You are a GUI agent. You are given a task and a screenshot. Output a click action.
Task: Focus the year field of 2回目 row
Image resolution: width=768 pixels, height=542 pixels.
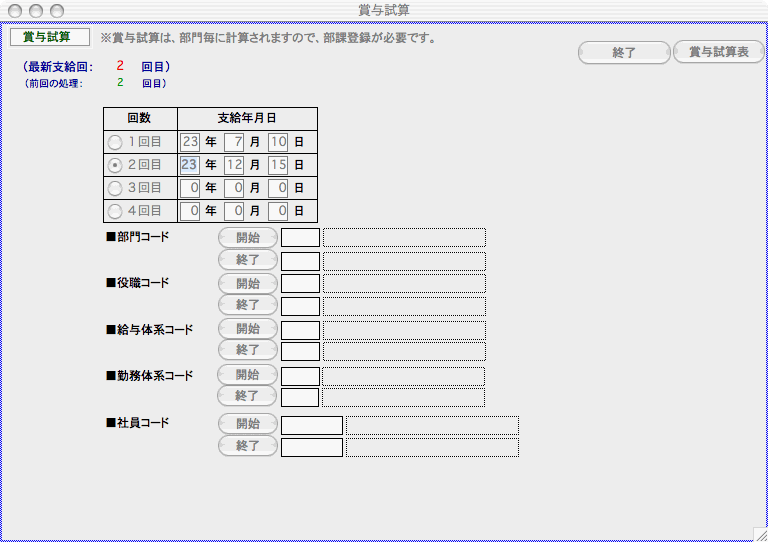[x=189, y=165]
